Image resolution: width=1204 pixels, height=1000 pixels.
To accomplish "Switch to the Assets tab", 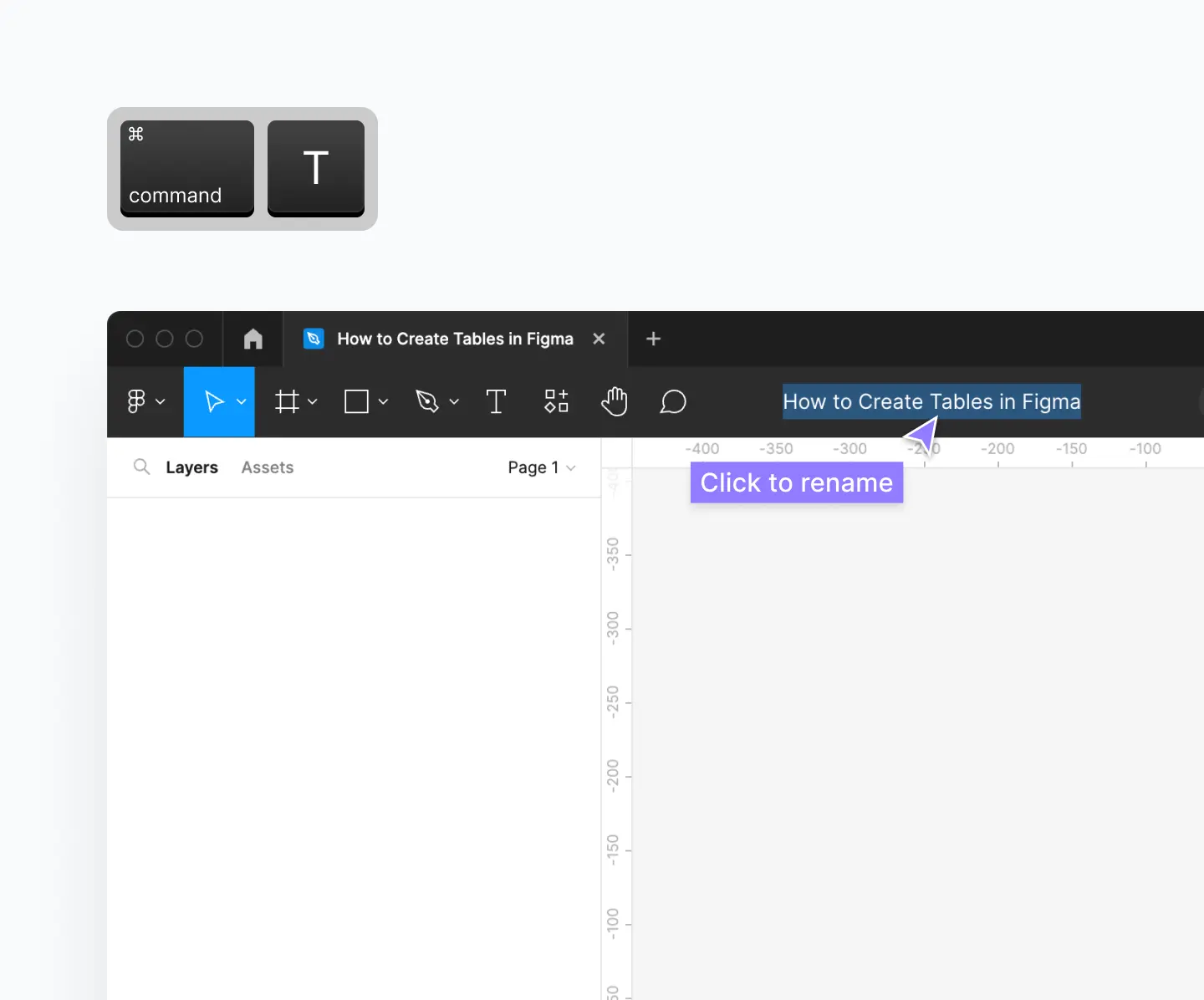I will point(267,467).
